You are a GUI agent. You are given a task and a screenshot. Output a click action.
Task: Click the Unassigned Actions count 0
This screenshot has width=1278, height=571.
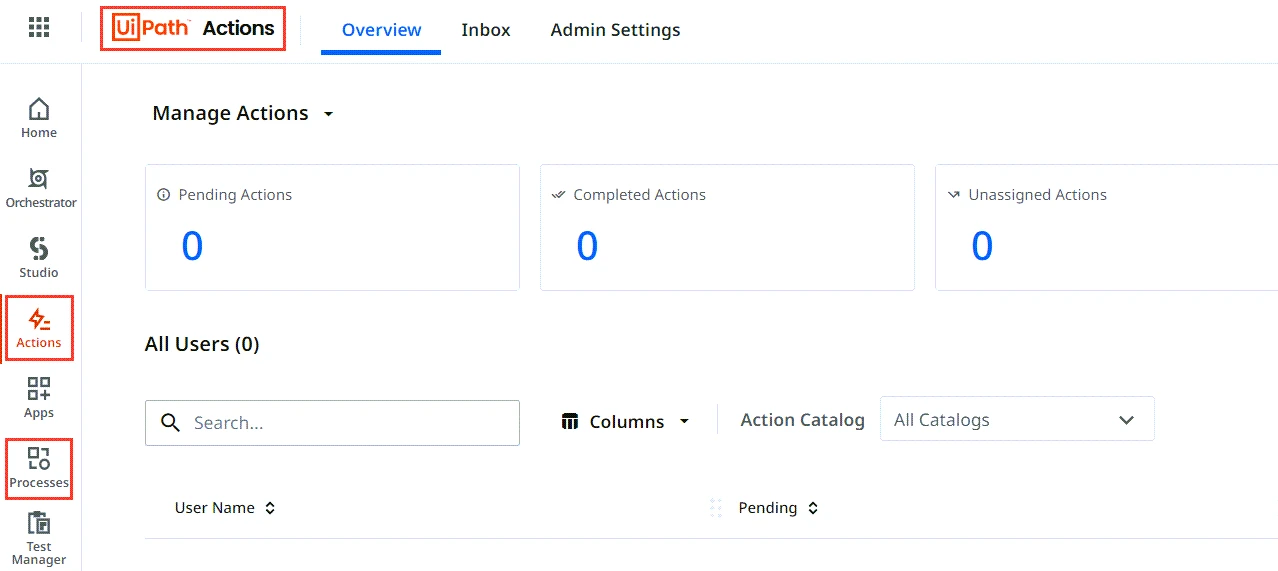tap(982, 246)
